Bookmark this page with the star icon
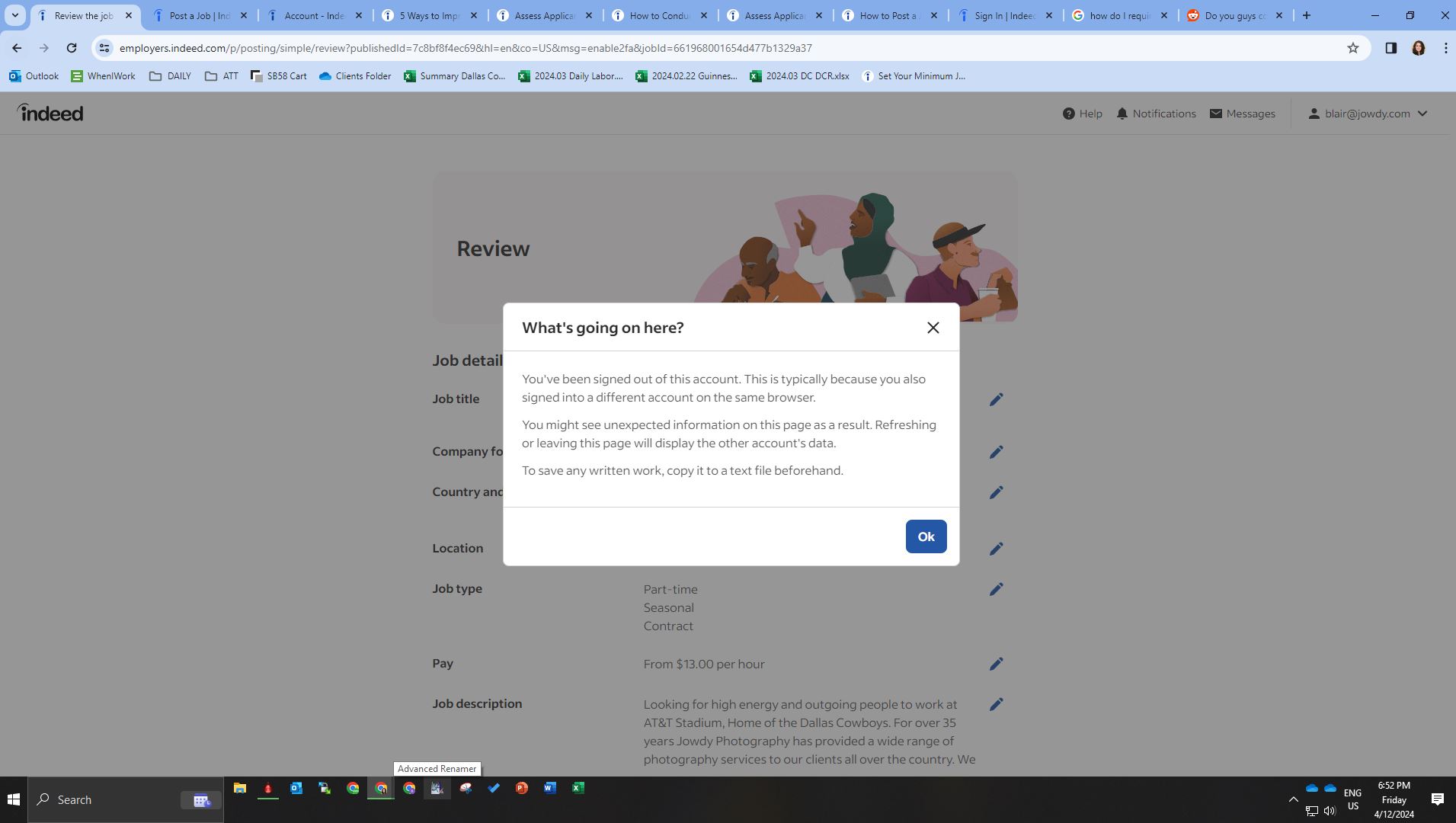The image size is (1456, 823). point(1352,48)
